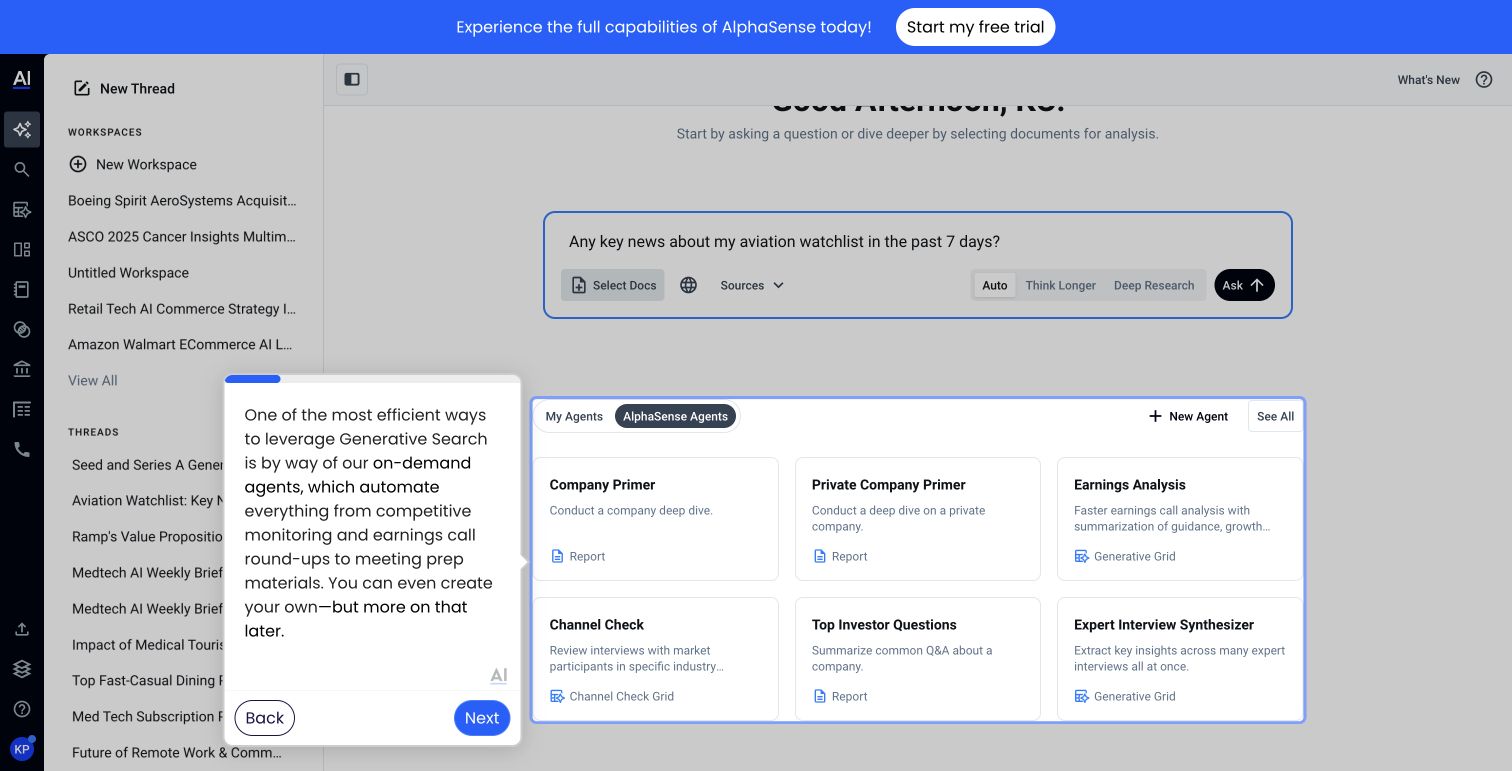Open the Sources dropdown
Viewport: 1512px width, 771px height.
(752, 285)
